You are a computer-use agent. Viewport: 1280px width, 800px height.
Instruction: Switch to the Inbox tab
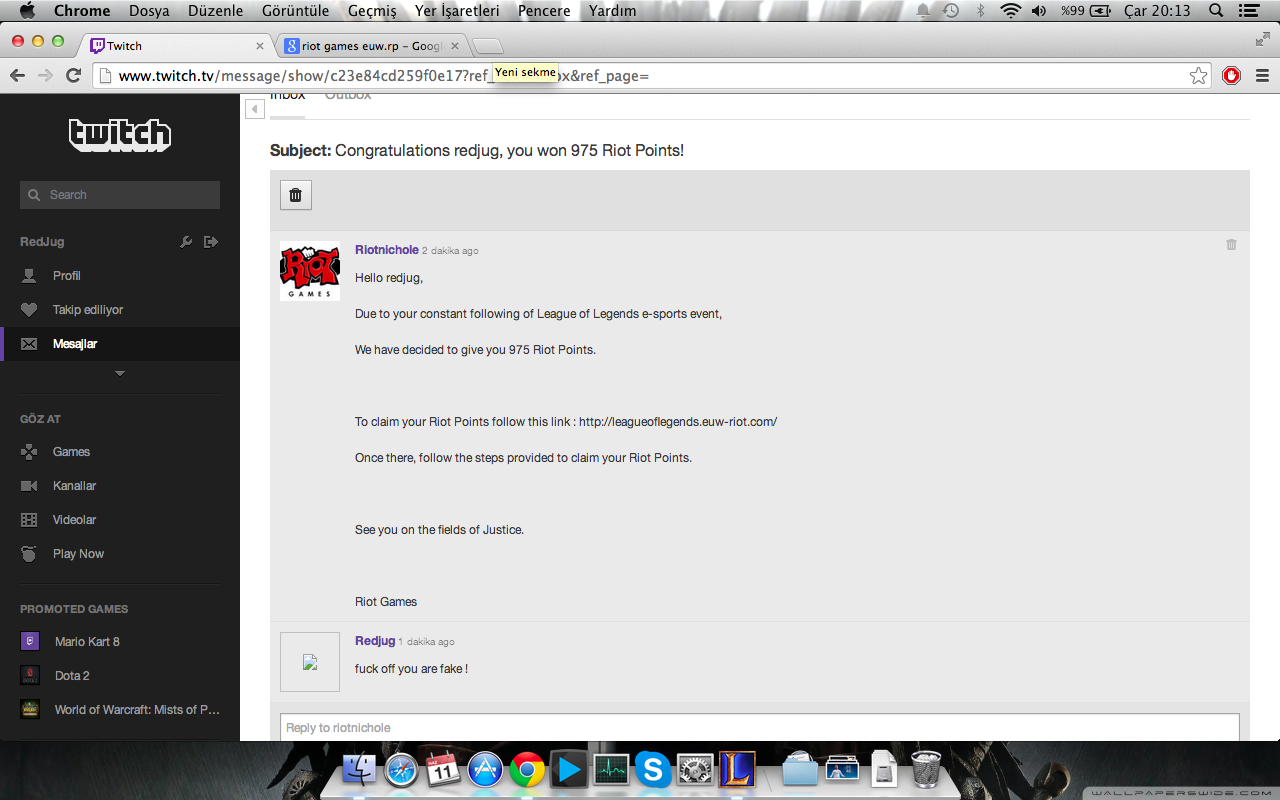[x=288, y=96]
